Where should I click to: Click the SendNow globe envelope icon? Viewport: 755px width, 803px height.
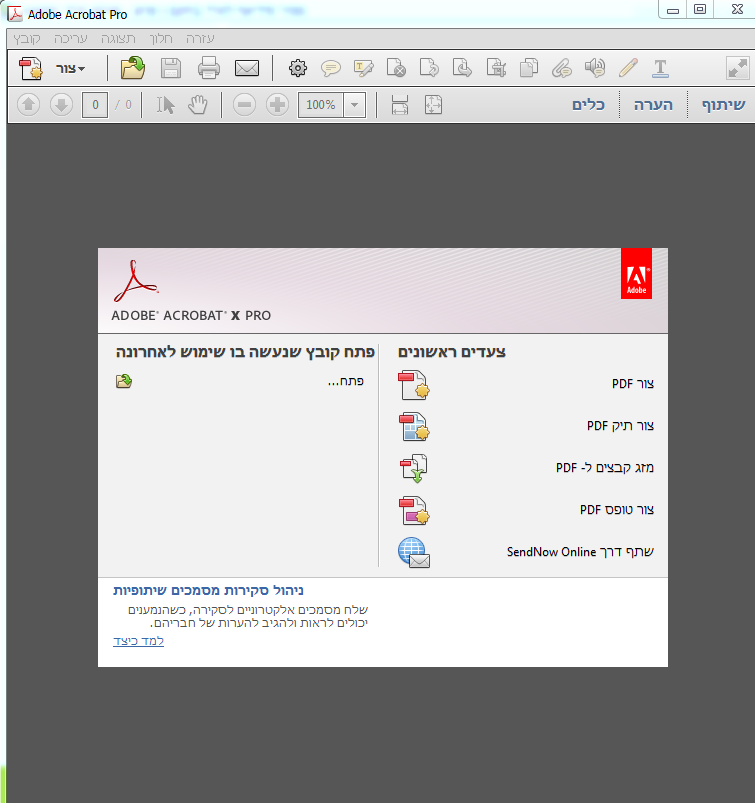(414, 553)
